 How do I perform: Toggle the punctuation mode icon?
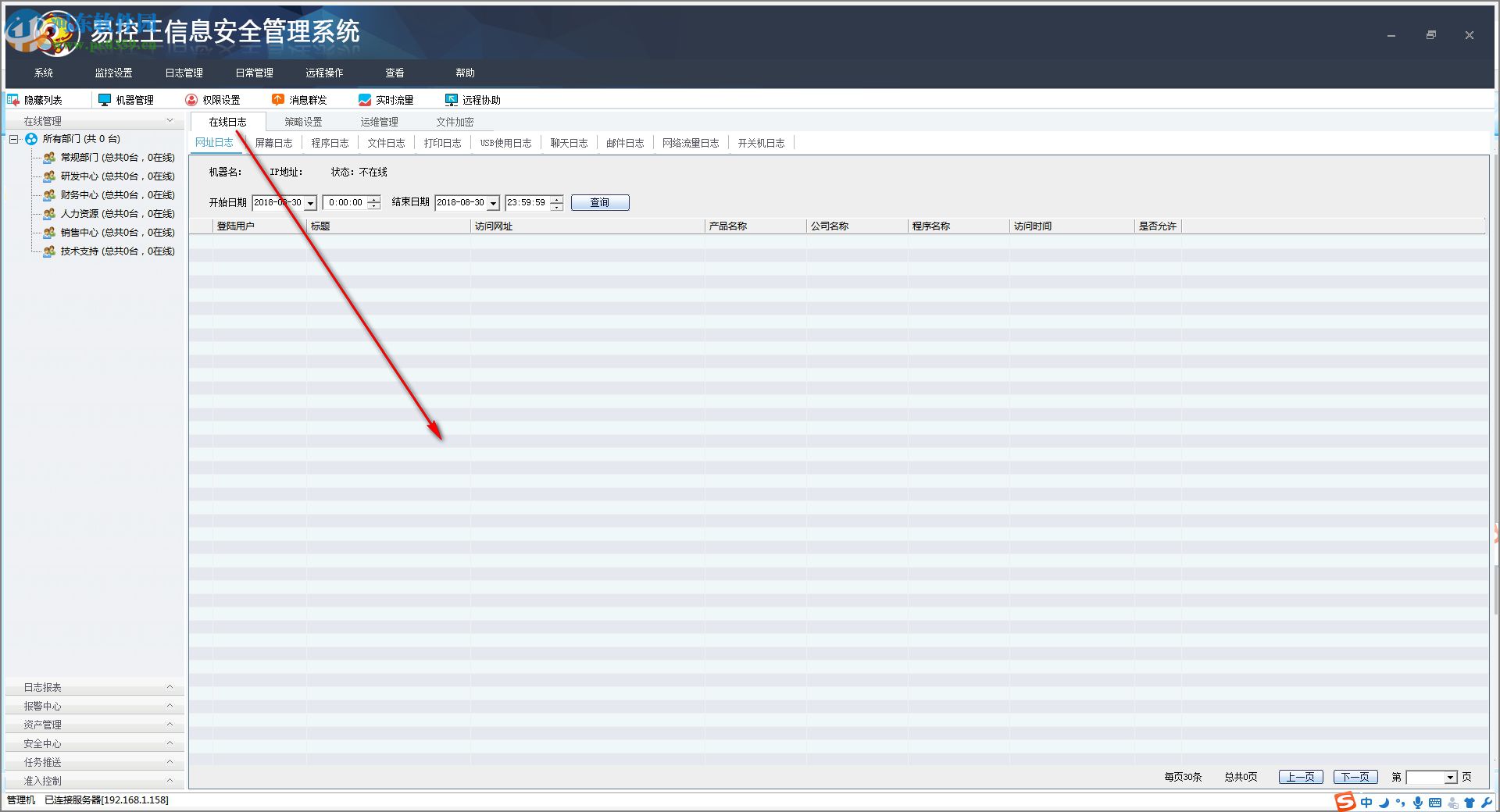tap(1401, 803)
